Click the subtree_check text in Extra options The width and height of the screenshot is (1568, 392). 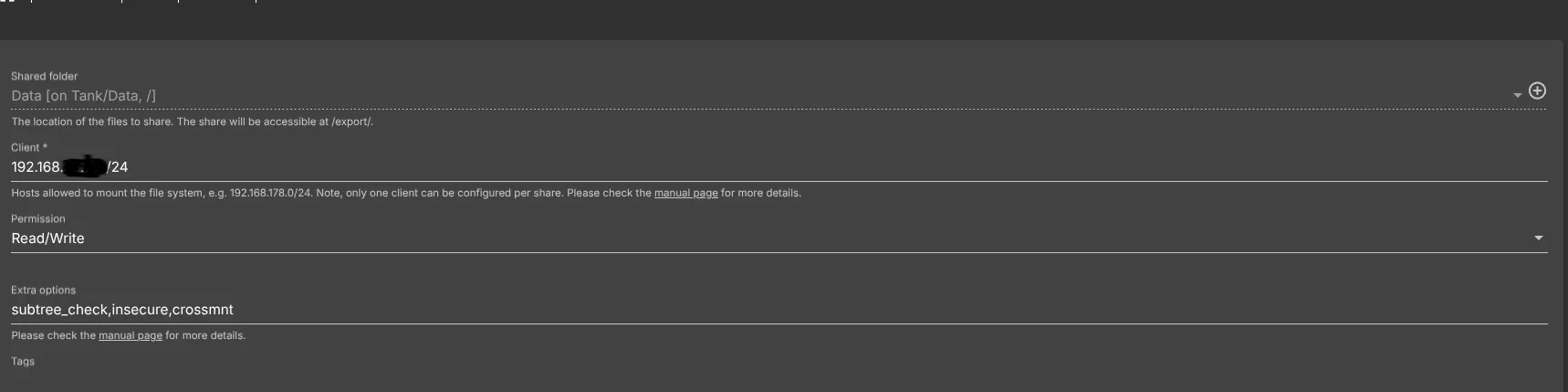point(59,310)
